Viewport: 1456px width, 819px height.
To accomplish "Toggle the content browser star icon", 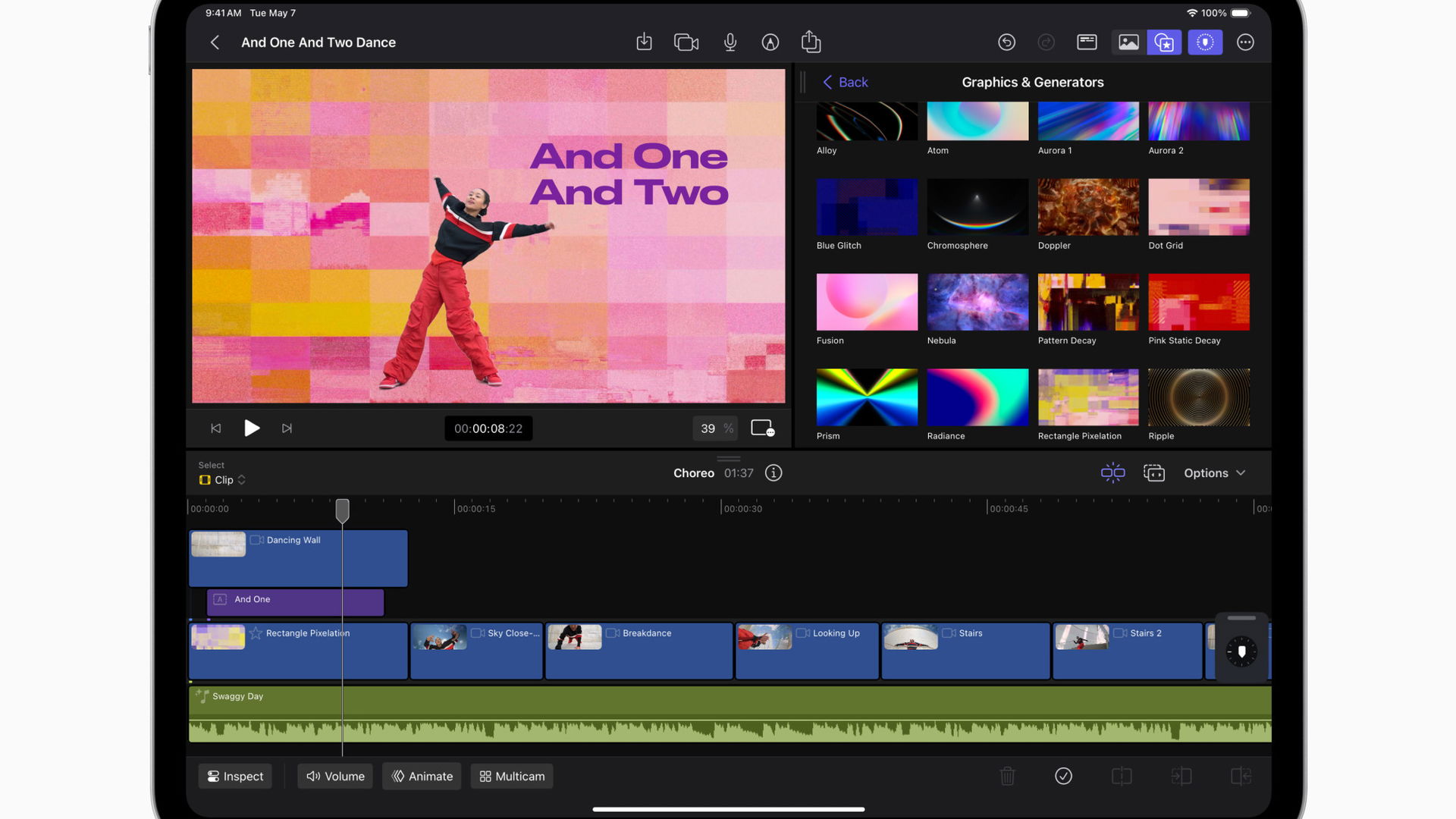I will click(x=1164, y=42).
